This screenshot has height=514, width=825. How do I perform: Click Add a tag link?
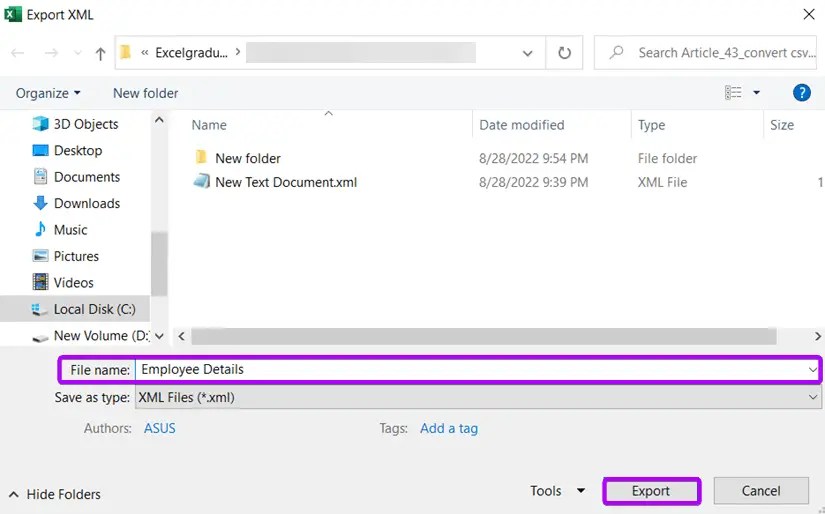[x=449, y=428]
